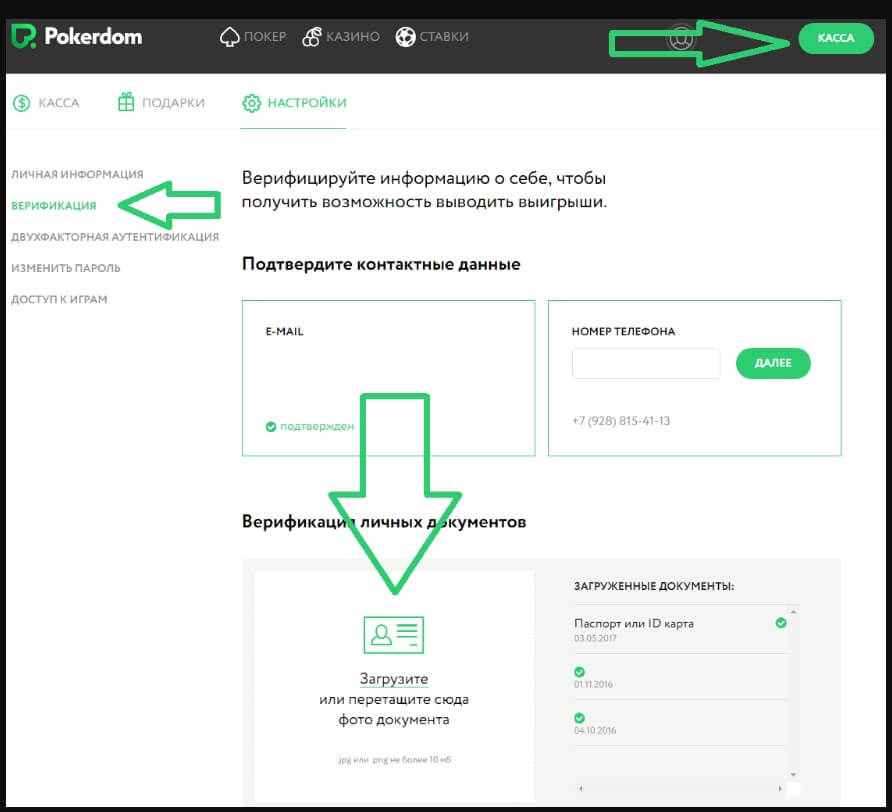Viewport: 892px width, 812px height.
Task: Click the poker spade icon
Action: coord(228,38)
